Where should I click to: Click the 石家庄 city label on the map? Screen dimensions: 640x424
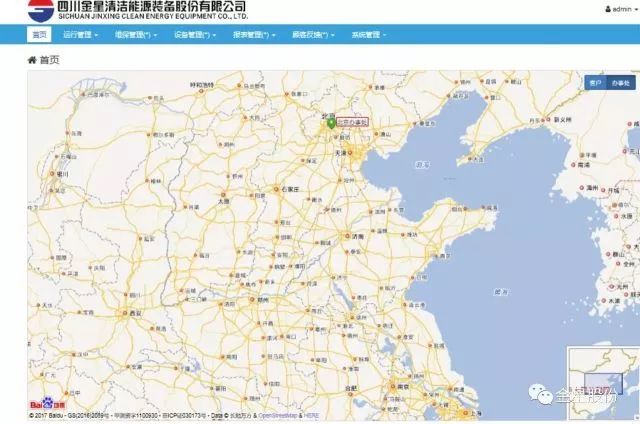click(290, 189)
